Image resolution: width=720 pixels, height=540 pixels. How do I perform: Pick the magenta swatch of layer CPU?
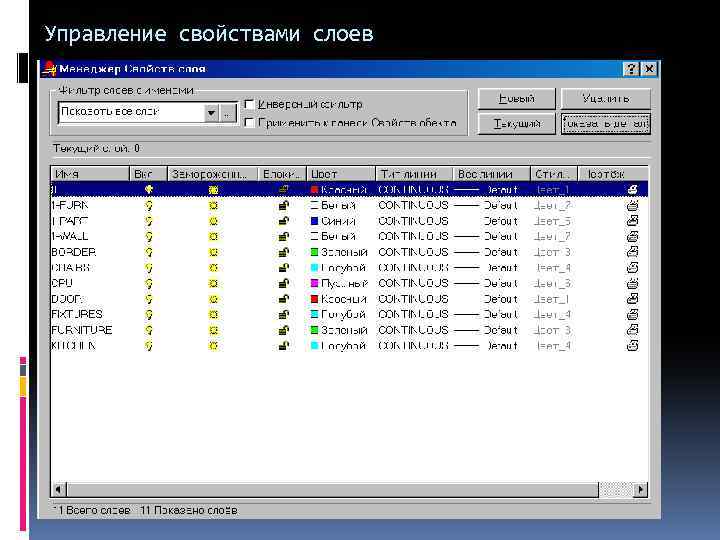(x=315, y=283)
